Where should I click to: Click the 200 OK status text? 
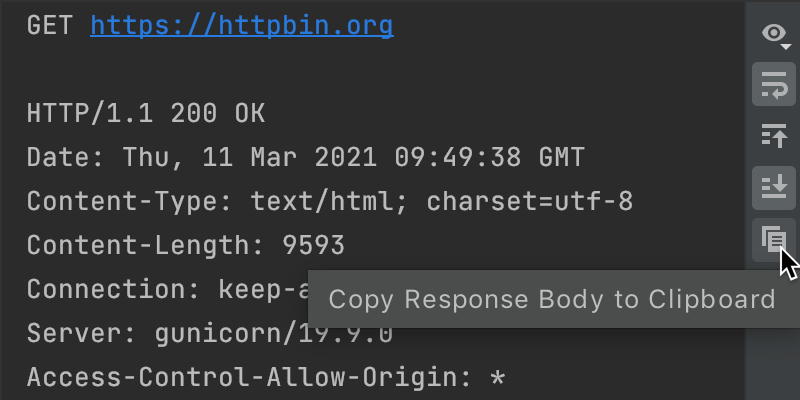[218, 113]
